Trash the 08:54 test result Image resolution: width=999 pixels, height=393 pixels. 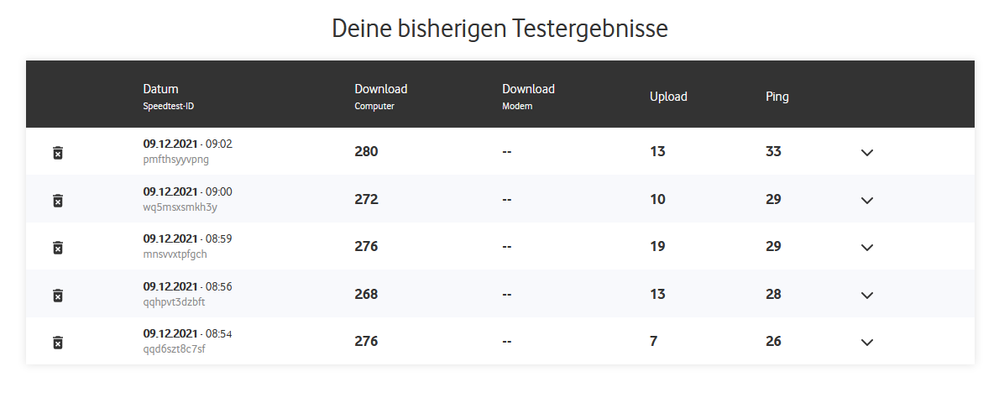(57, 343)
